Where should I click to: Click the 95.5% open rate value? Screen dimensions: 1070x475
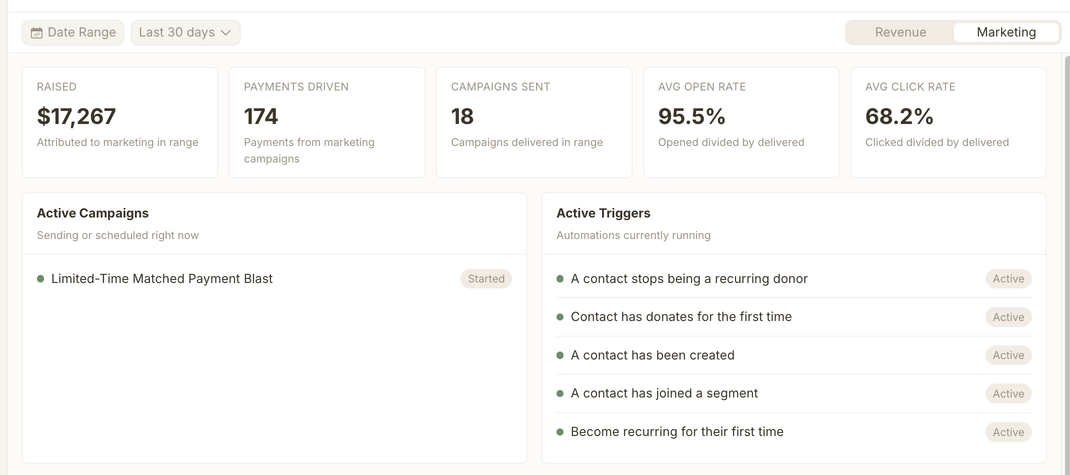691,117
